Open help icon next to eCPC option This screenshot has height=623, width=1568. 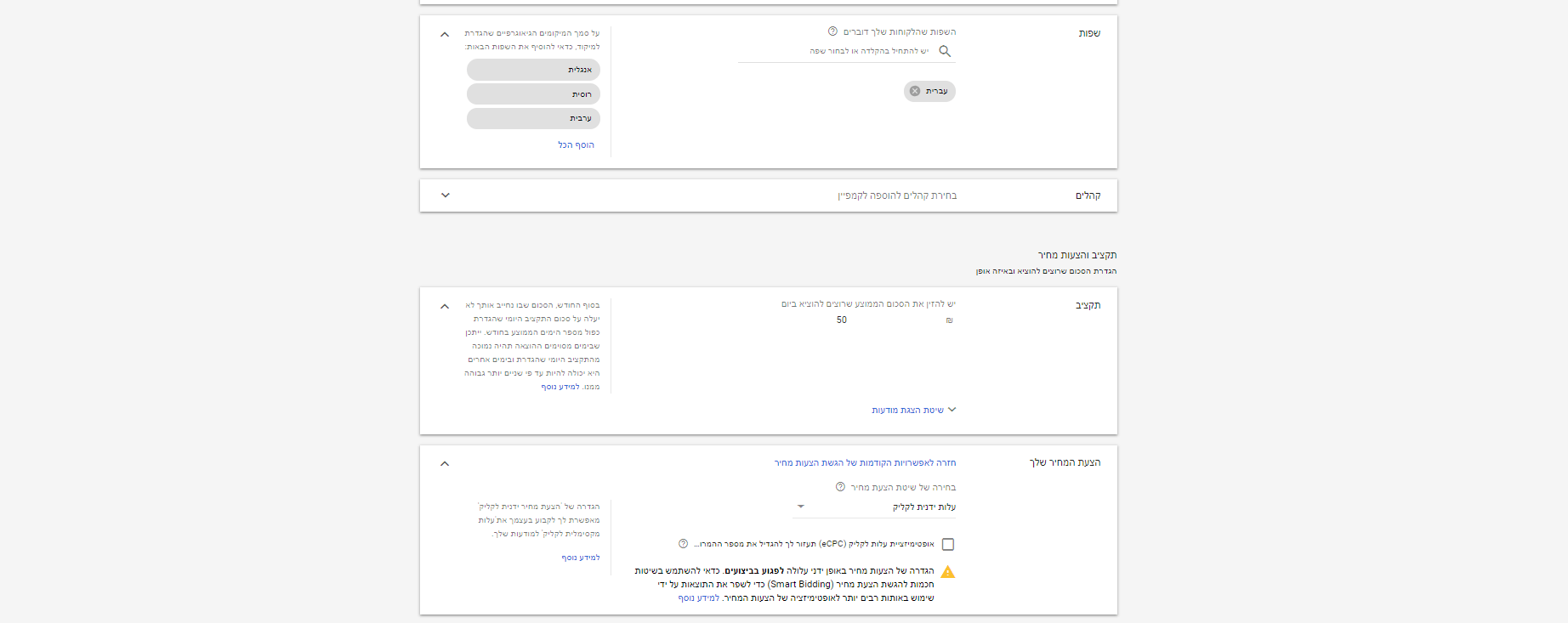pos(683,544)
